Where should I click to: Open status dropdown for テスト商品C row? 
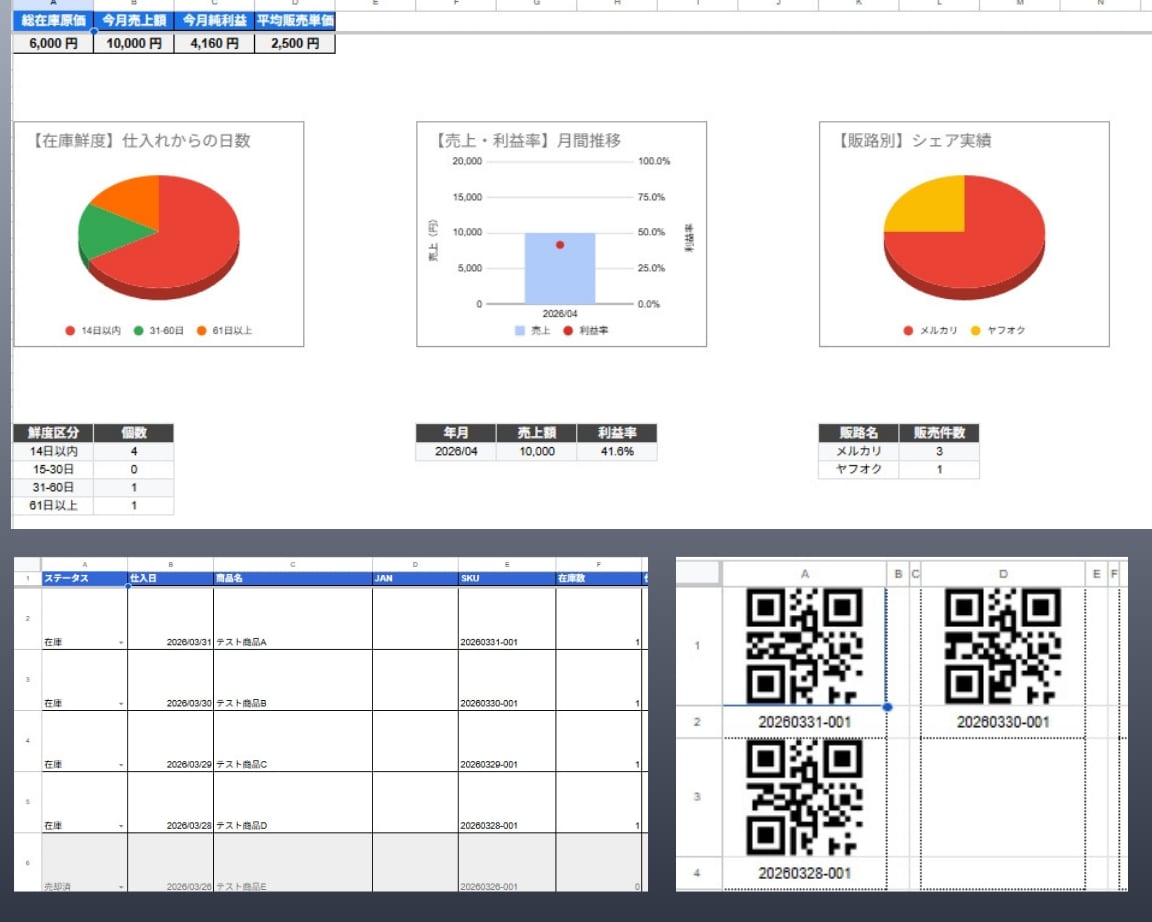pos(121,765)
